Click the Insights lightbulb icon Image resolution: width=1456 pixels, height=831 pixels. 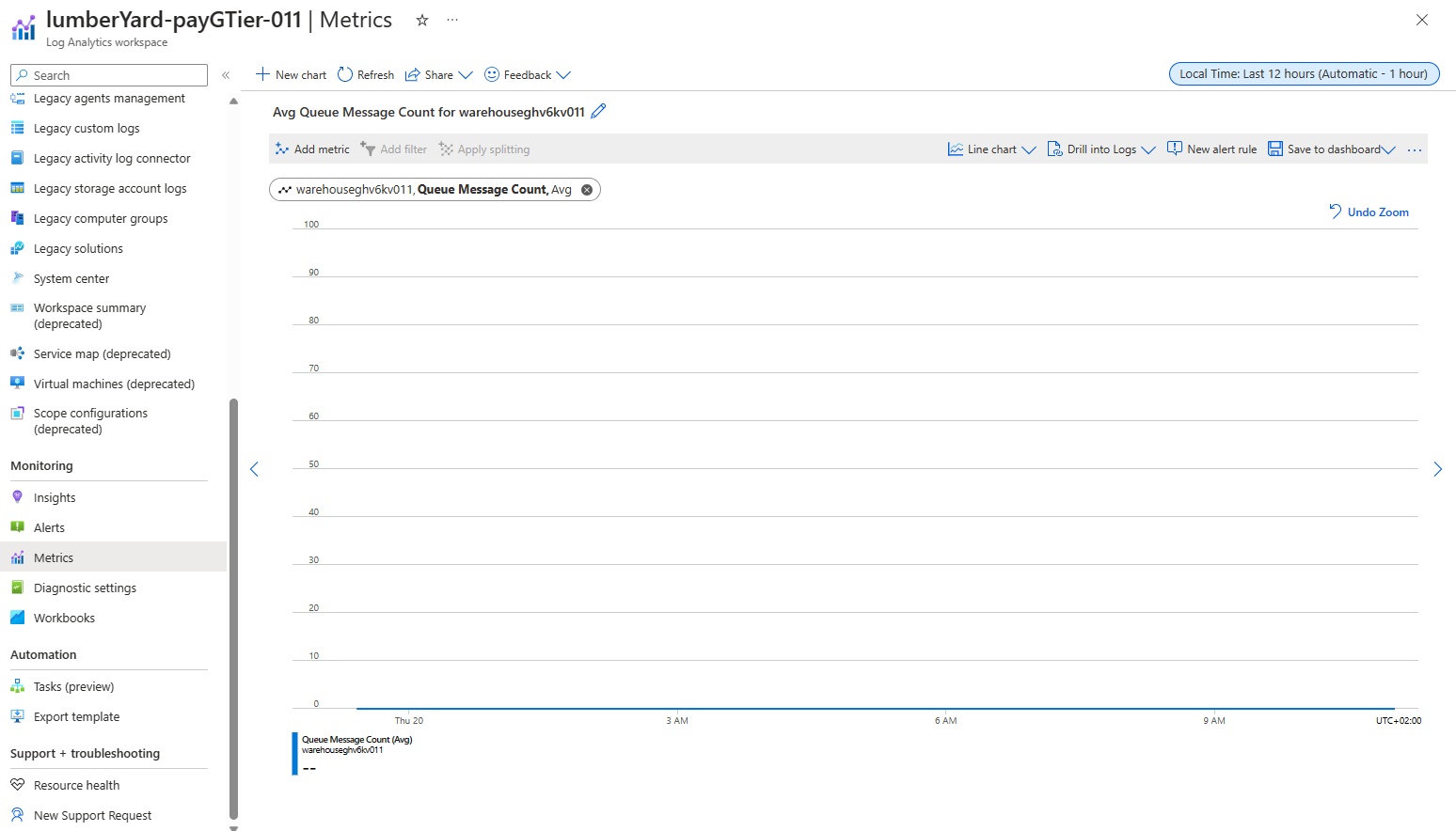(17, 498)
